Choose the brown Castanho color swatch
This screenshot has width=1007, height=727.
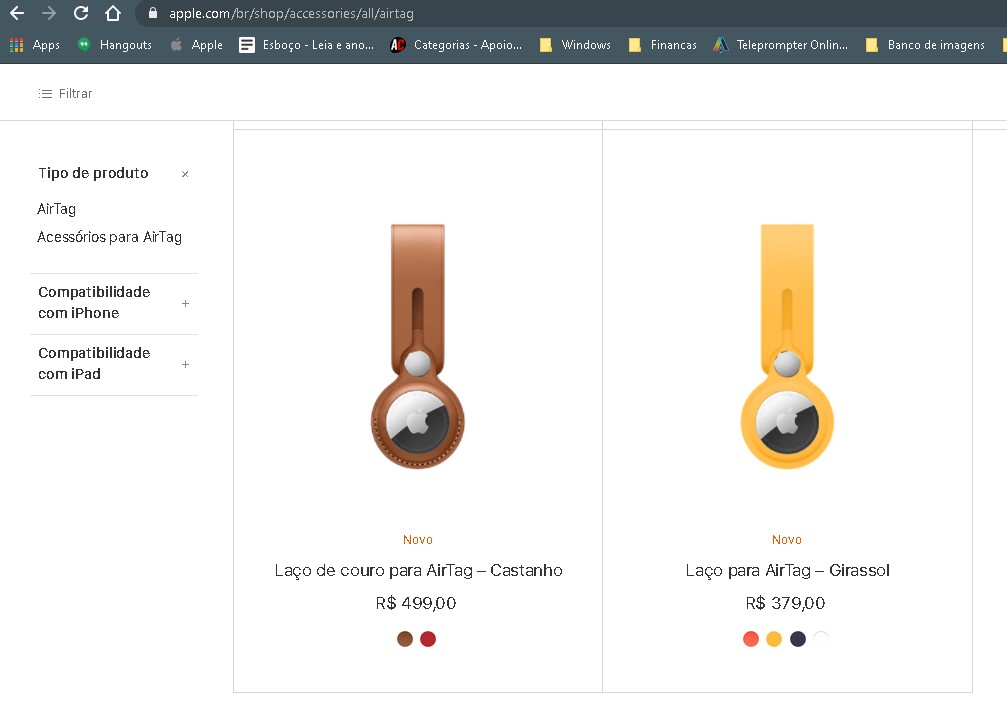pos(405,639)
